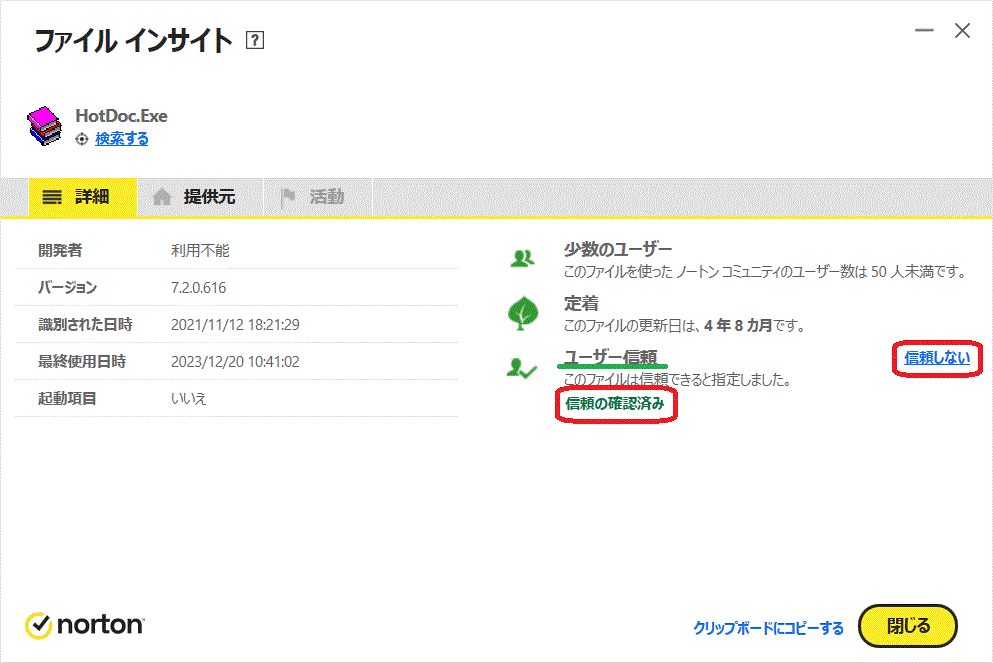Screen dimensions: 993x663
Task: Close the window with the X button
Action: (x=963, y=30)
